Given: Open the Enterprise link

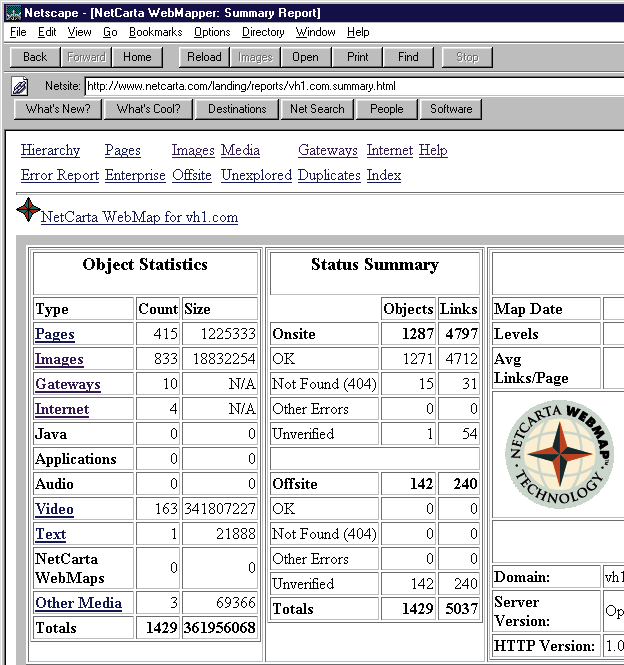Looking at the screenshot, I should tap(135, 176).
